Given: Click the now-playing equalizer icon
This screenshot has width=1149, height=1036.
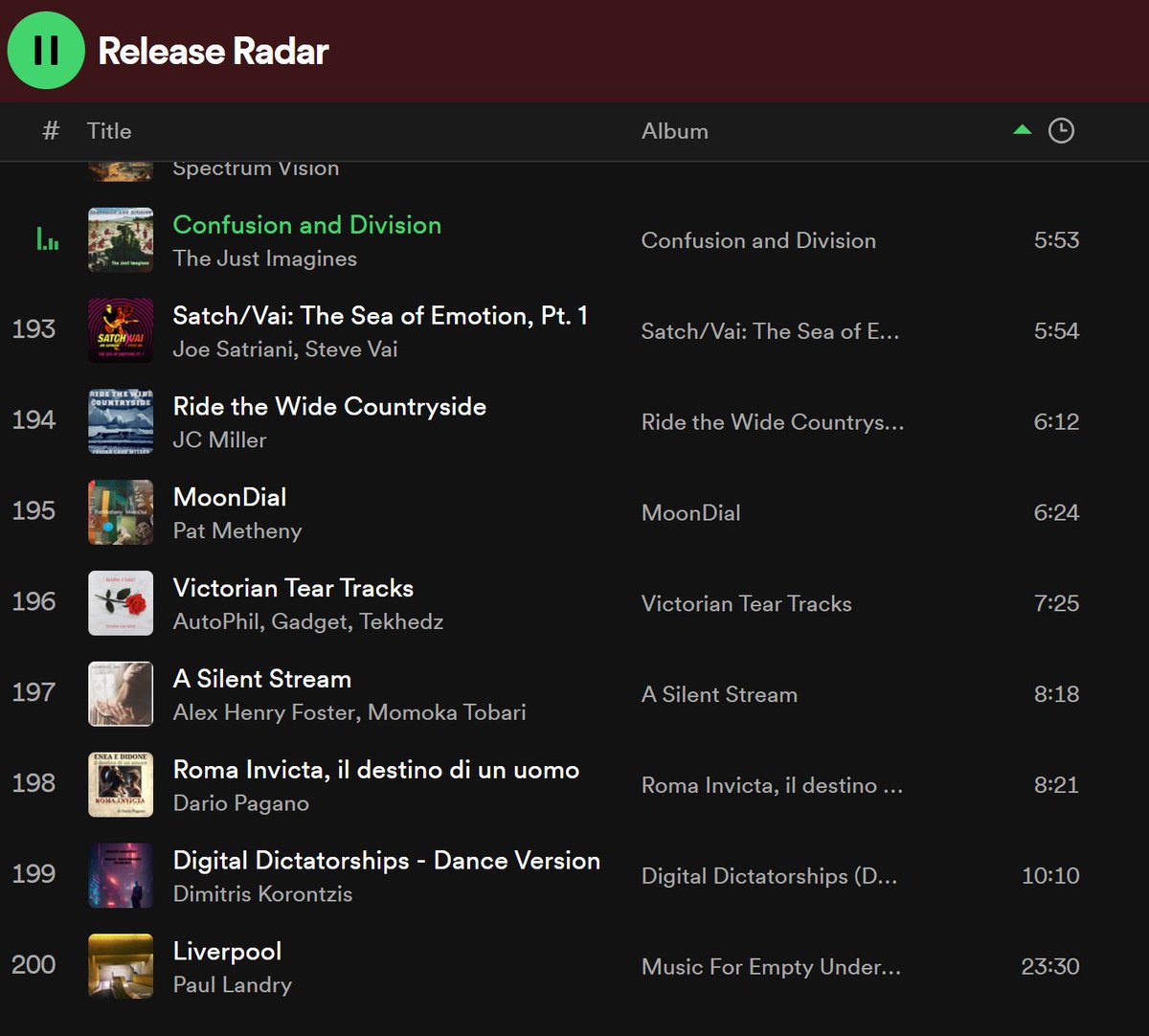Looking at the screenshot, I should (x=47, y=239).
